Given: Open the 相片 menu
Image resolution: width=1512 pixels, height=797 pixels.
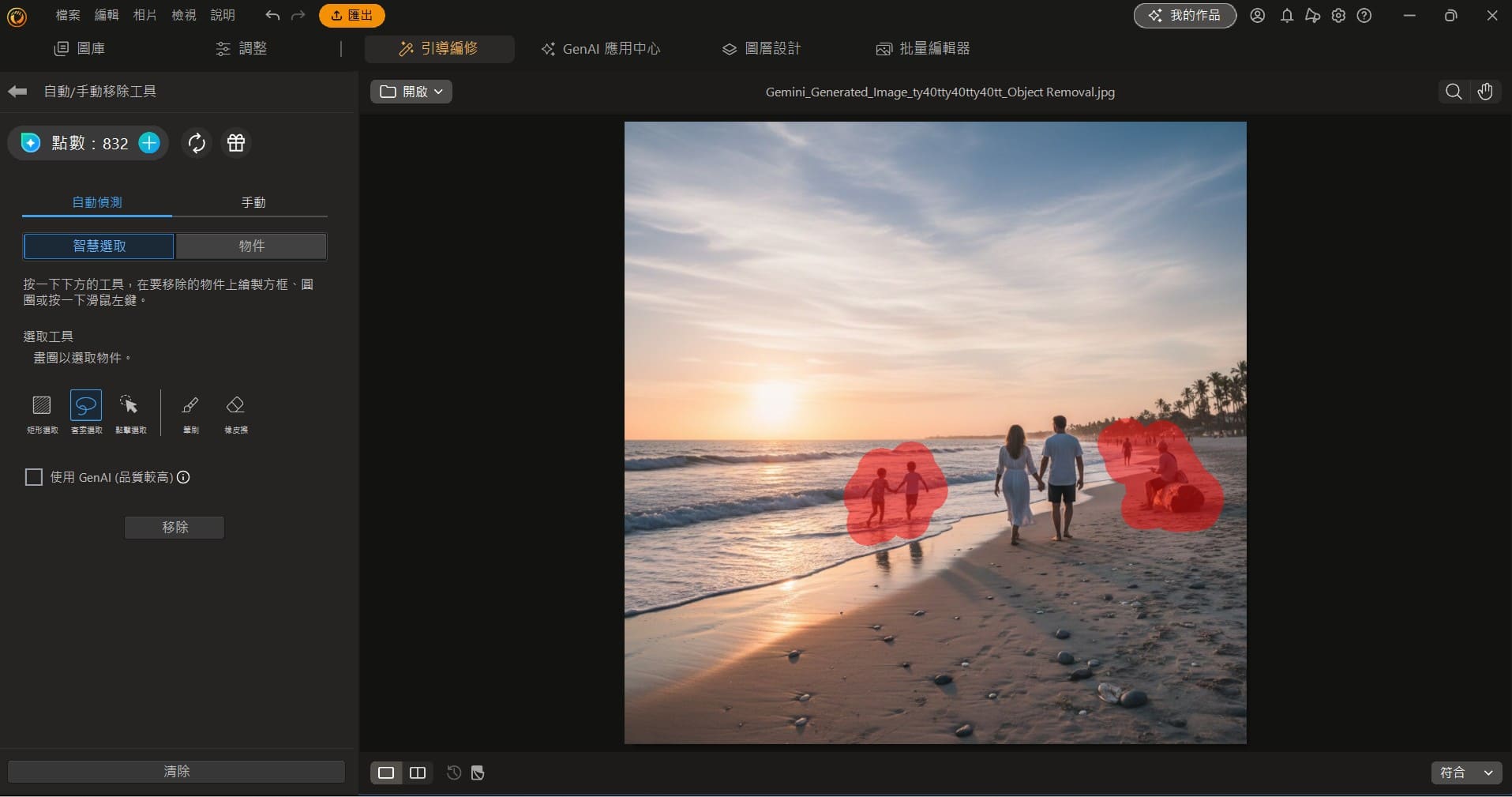Looking at the screenshot, I should pos(145,15).
